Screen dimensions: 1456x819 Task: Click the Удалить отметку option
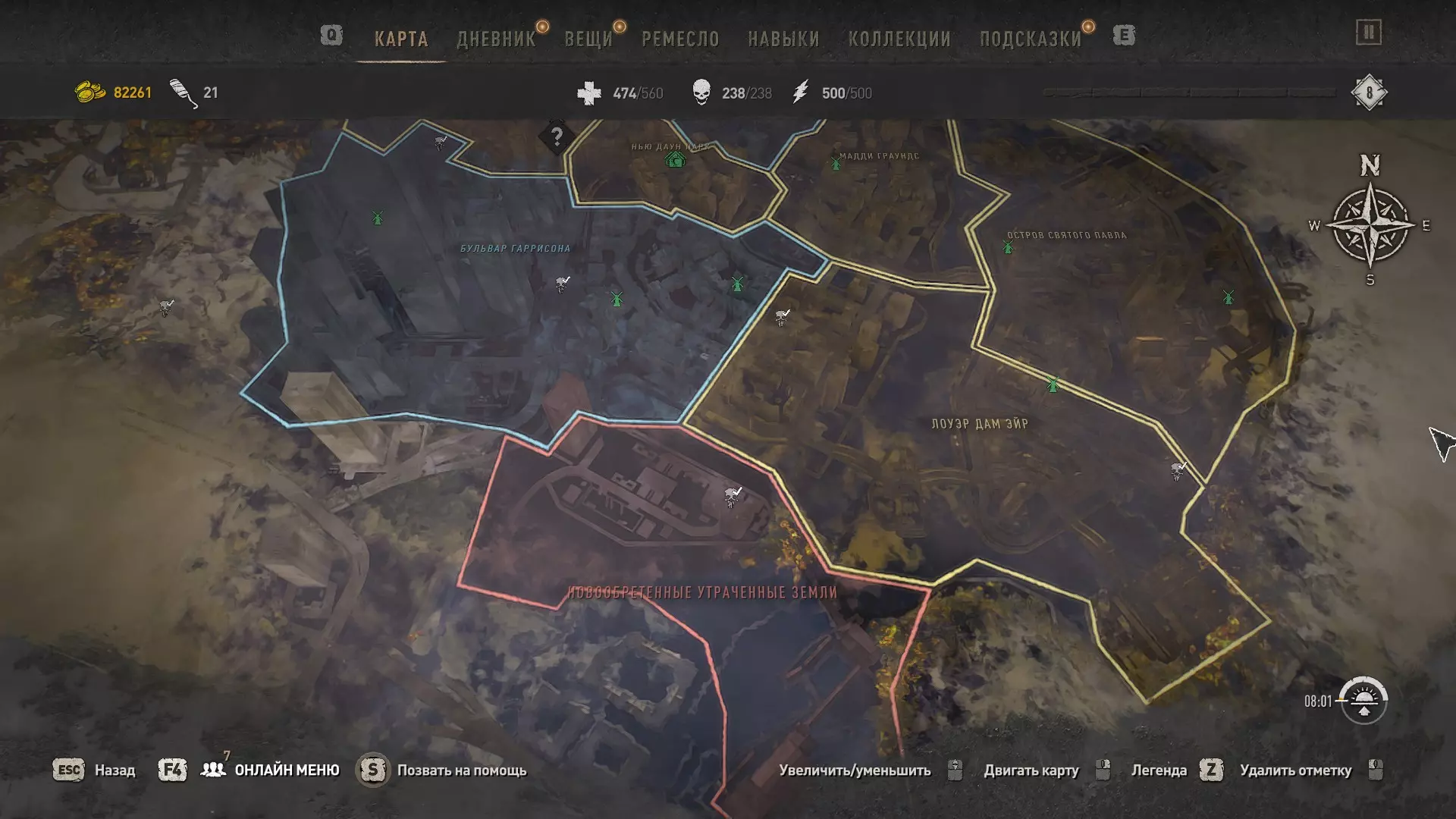[x=1295, y=770]
